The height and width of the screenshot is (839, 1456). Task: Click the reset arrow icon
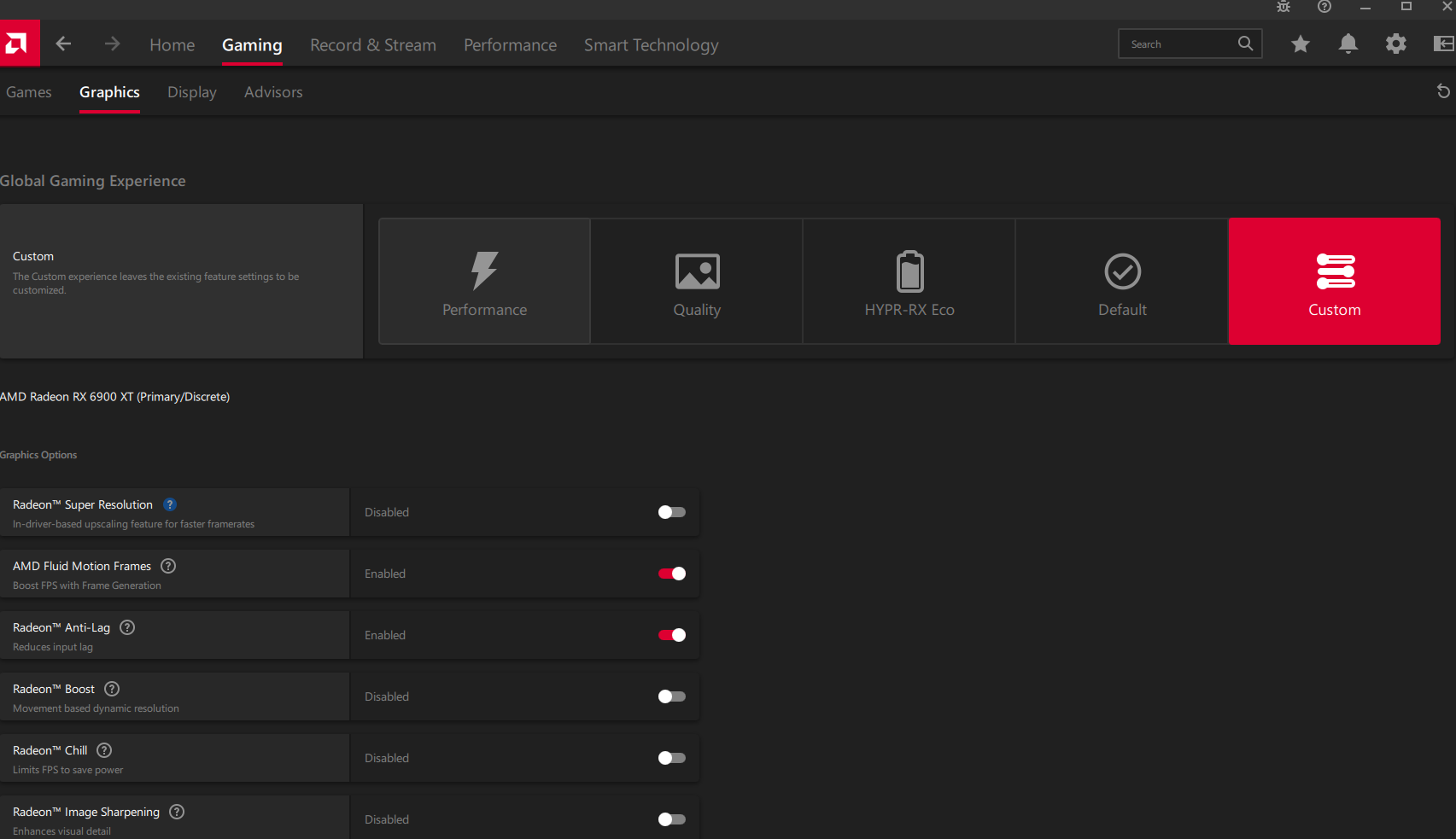click(1443, 91)
